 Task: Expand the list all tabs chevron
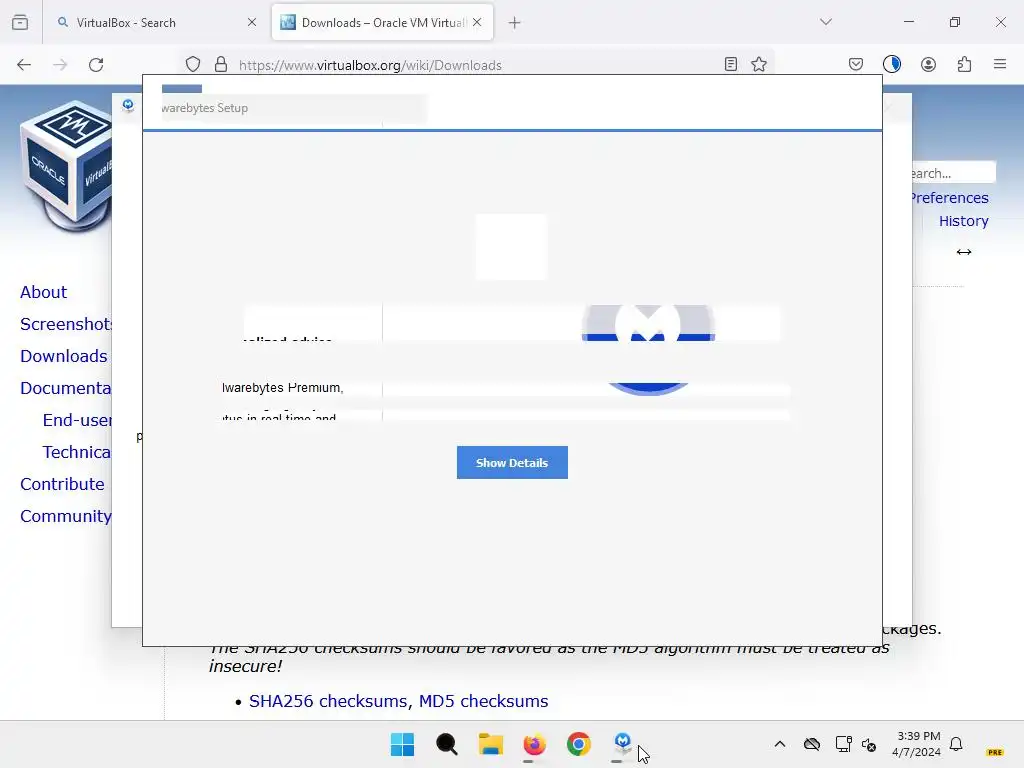pos(825,22)
